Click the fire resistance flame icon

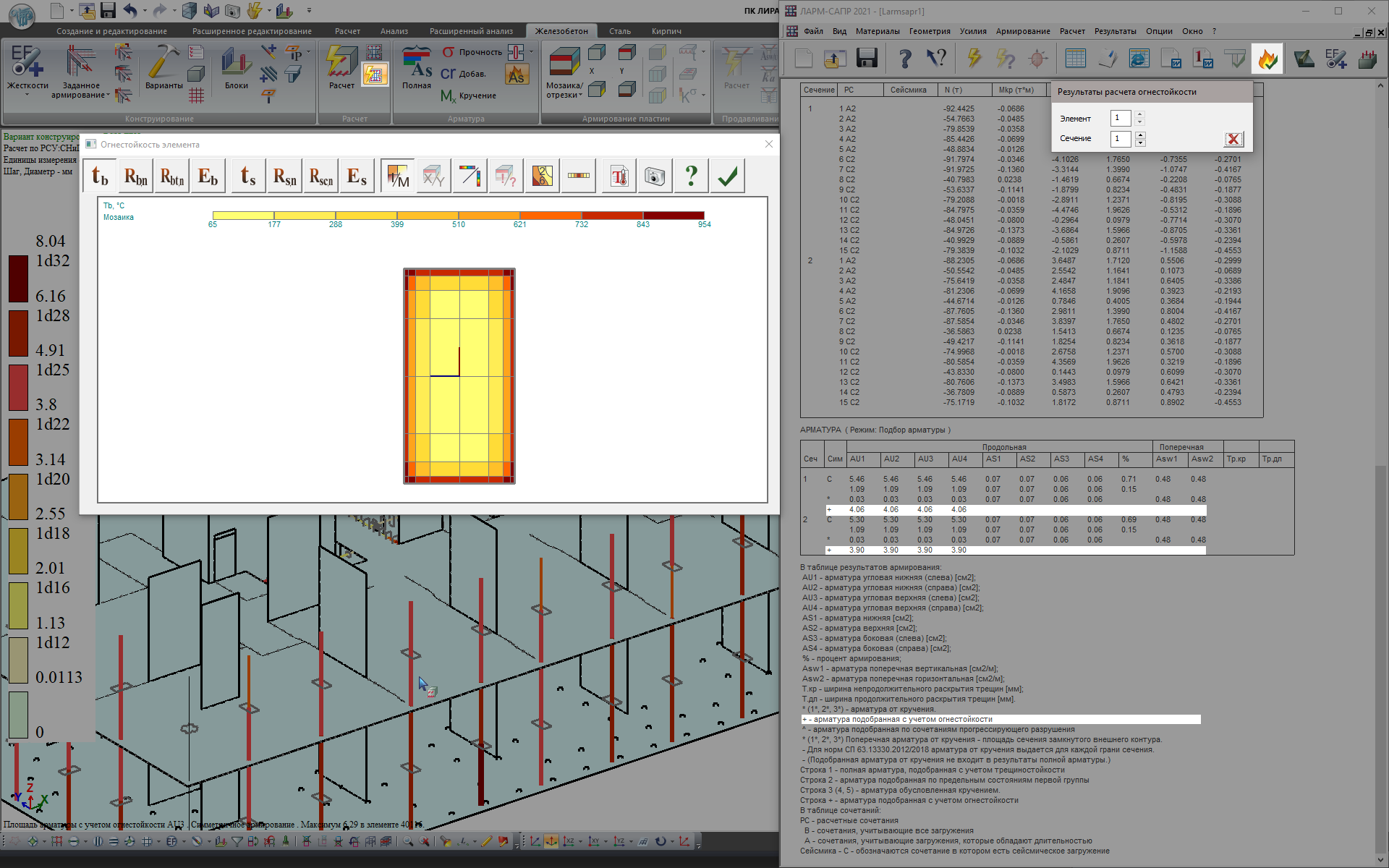click(x=1267, y=59)
